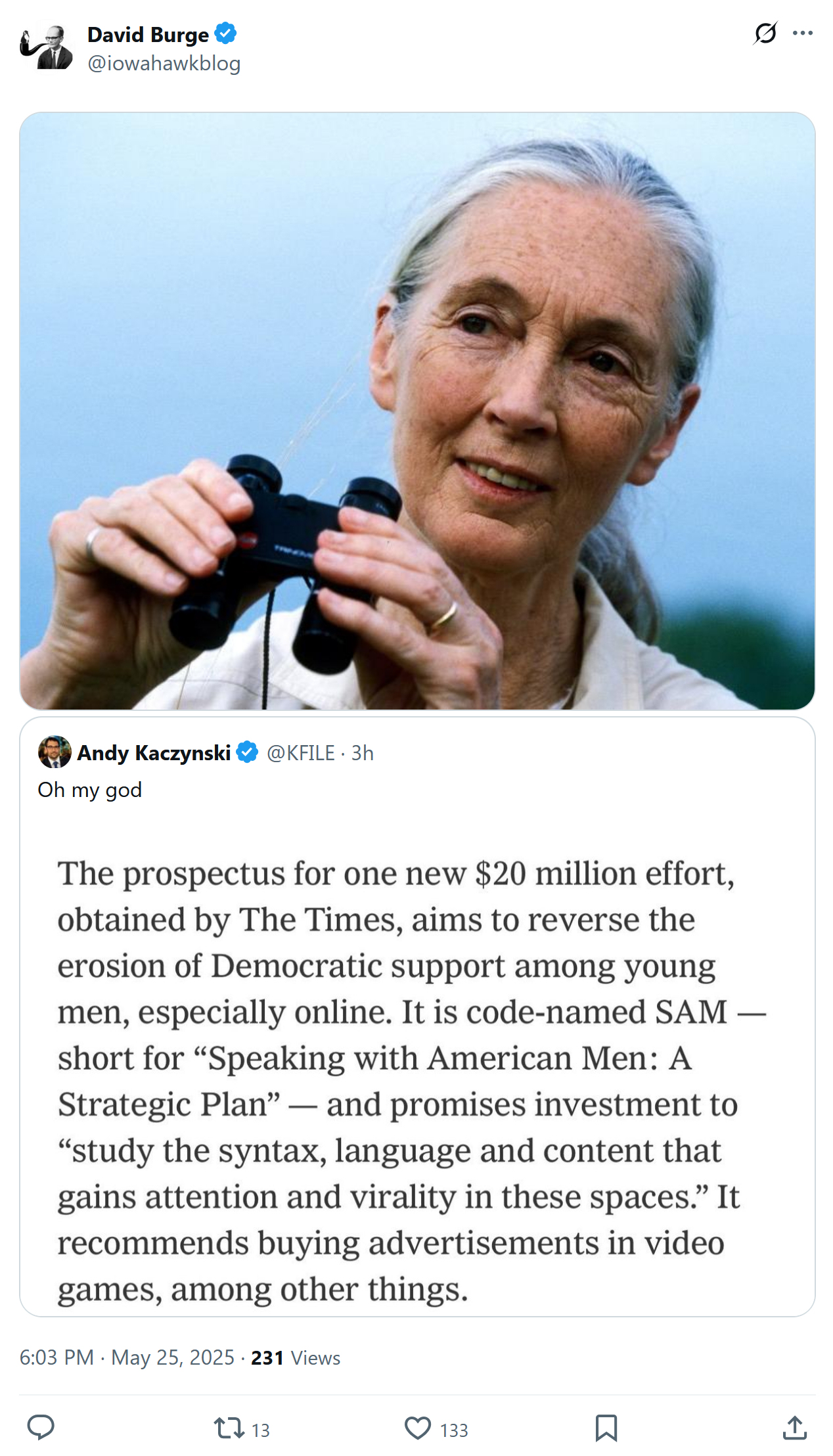View the 231 Views count

coord(296,1358)
